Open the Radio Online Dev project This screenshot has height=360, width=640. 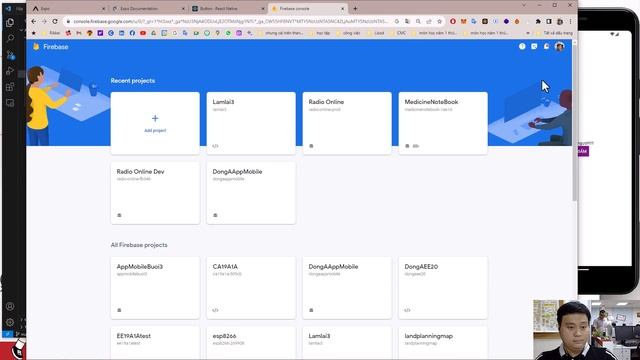(x=155, y=193)
